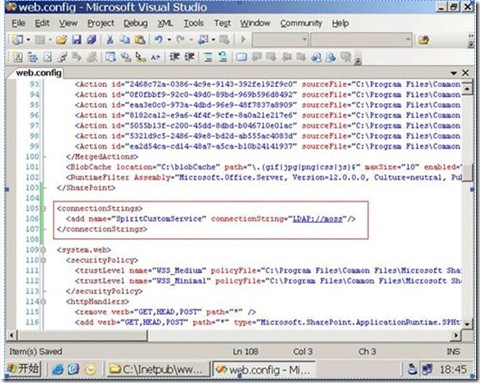480x383 pixels.
Task: Click web.config - Mi... taskbar button
Action: point(263,369)
